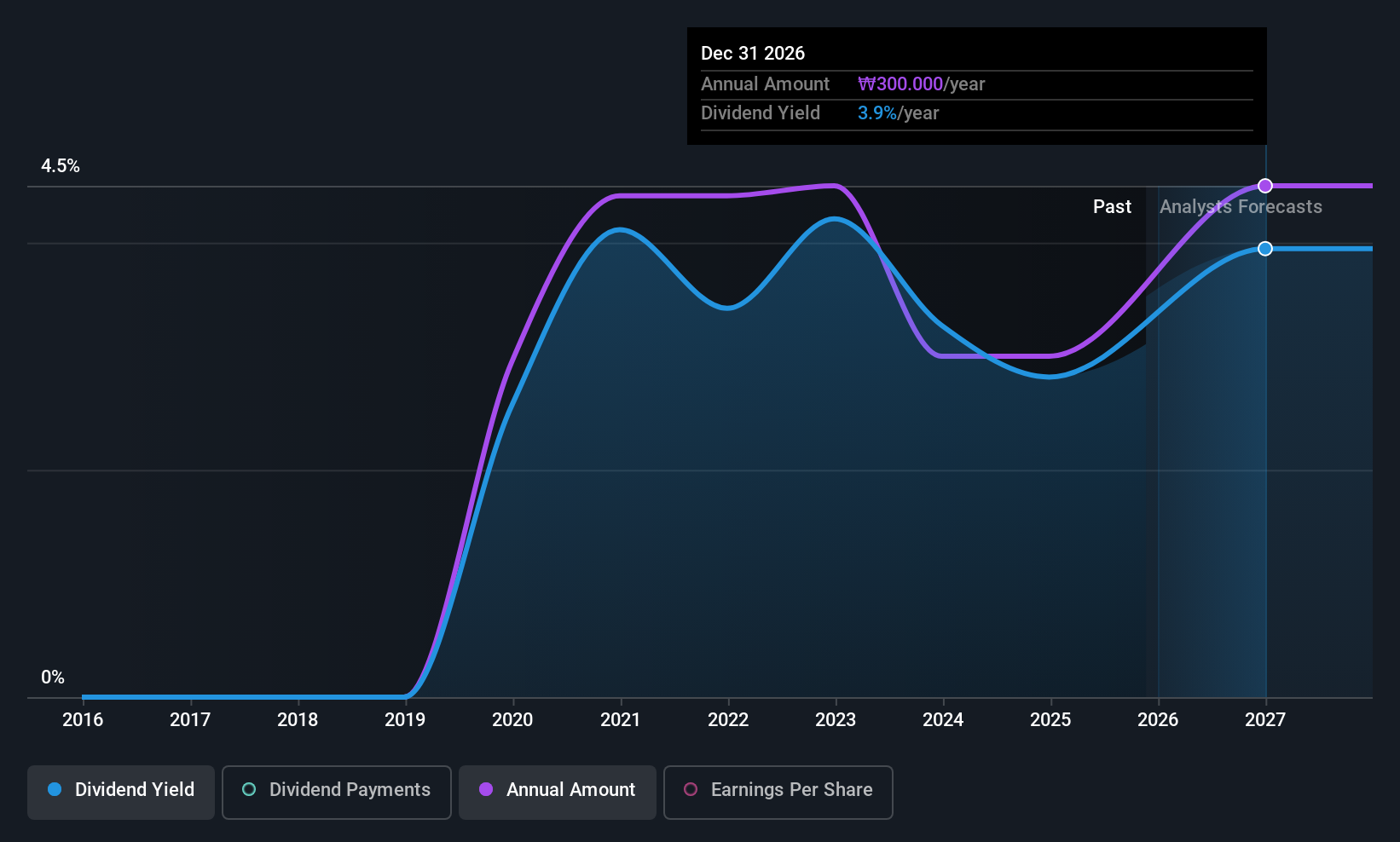Click the pink Earnings Per Share circle icon
The width and height of the screenshot is (1400, 842).
point(691,791)
